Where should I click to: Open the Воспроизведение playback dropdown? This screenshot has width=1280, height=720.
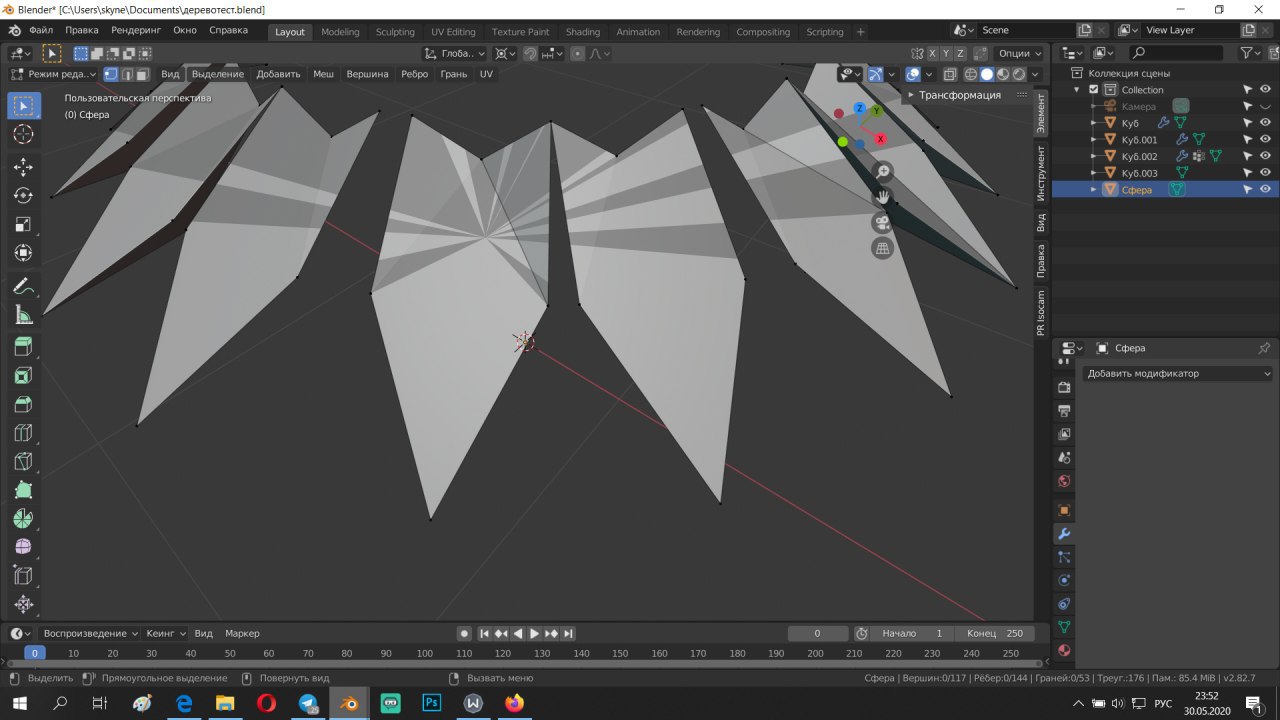tap(90, 633)
